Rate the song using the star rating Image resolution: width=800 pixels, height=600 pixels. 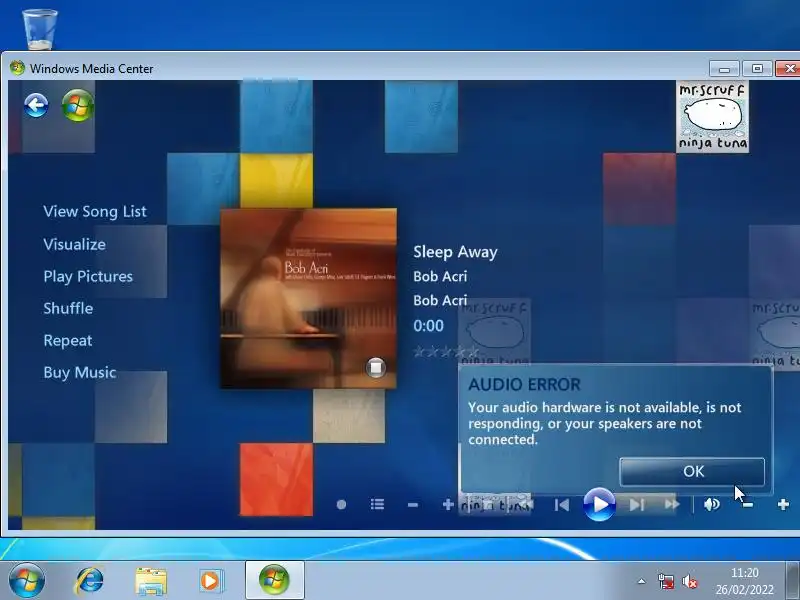(446, 351)
